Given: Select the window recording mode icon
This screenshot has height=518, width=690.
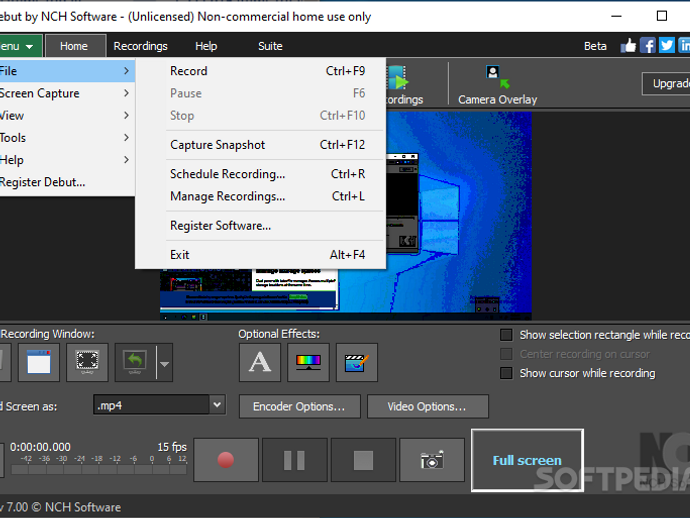Looking at the screenshot, I should pos(39,362).
